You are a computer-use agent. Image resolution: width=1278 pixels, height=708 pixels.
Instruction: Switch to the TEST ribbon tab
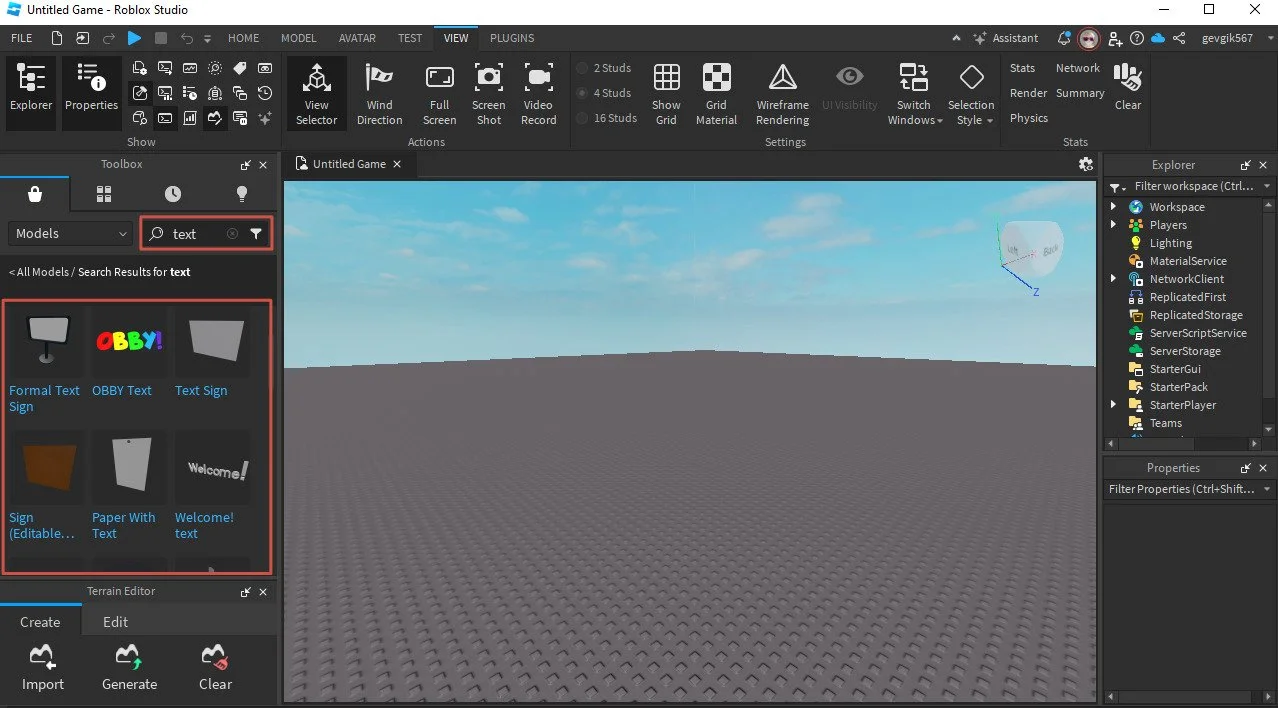coord(410,38)
